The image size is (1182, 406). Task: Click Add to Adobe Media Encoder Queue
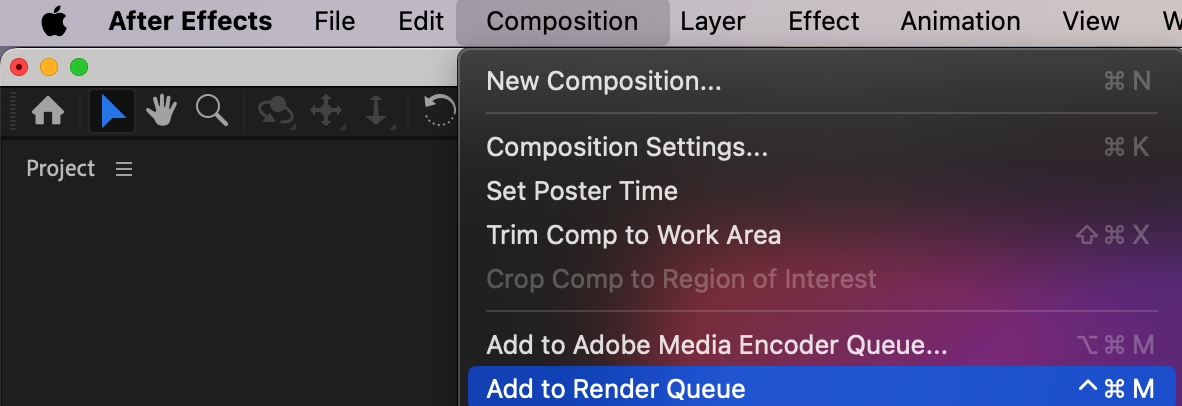(716, 346)
